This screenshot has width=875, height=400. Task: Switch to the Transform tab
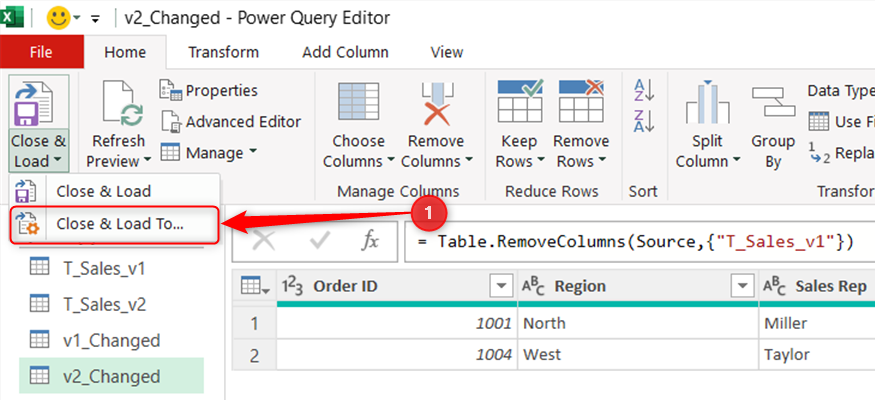click(223, 52)
